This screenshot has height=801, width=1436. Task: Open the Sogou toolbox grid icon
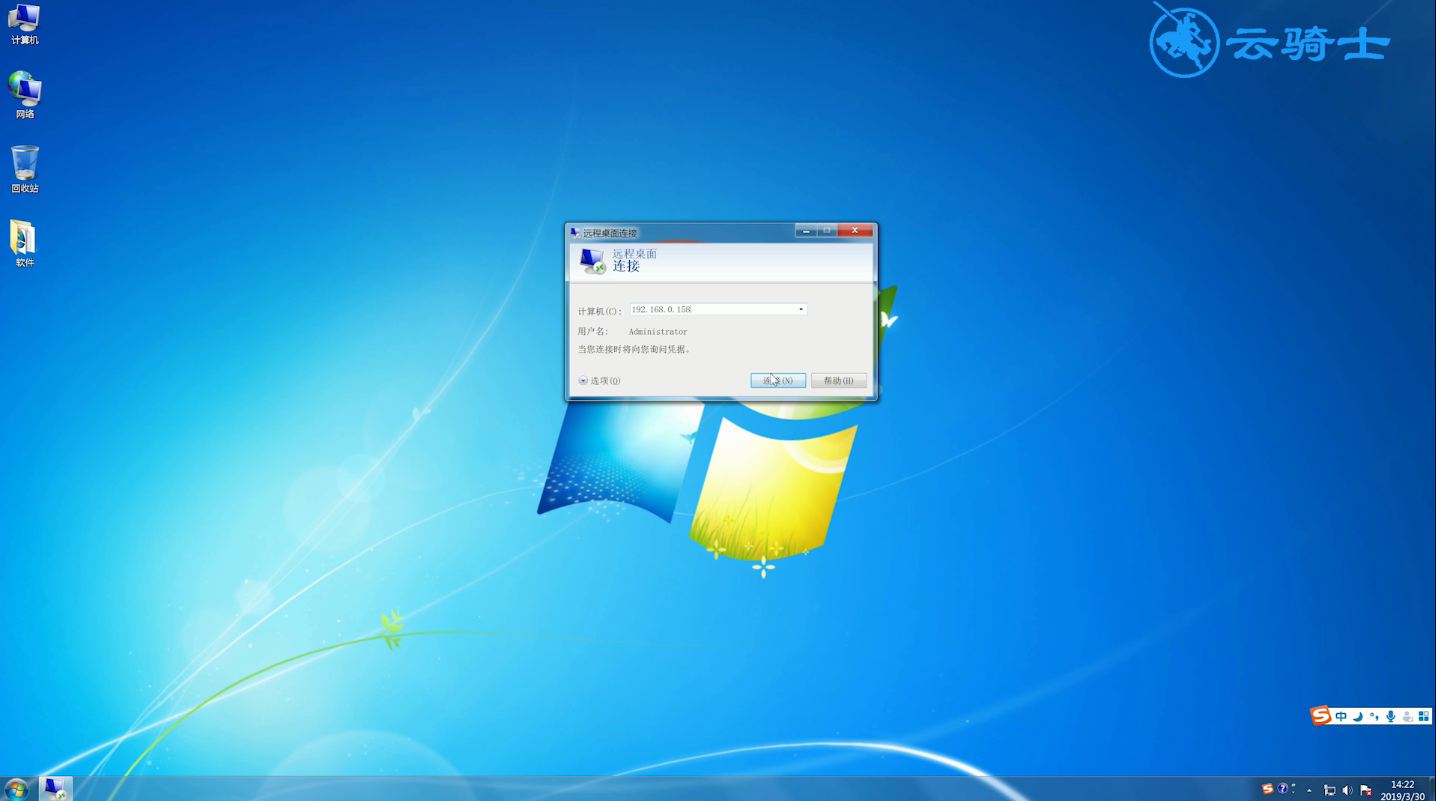(x=1424, y=716)
